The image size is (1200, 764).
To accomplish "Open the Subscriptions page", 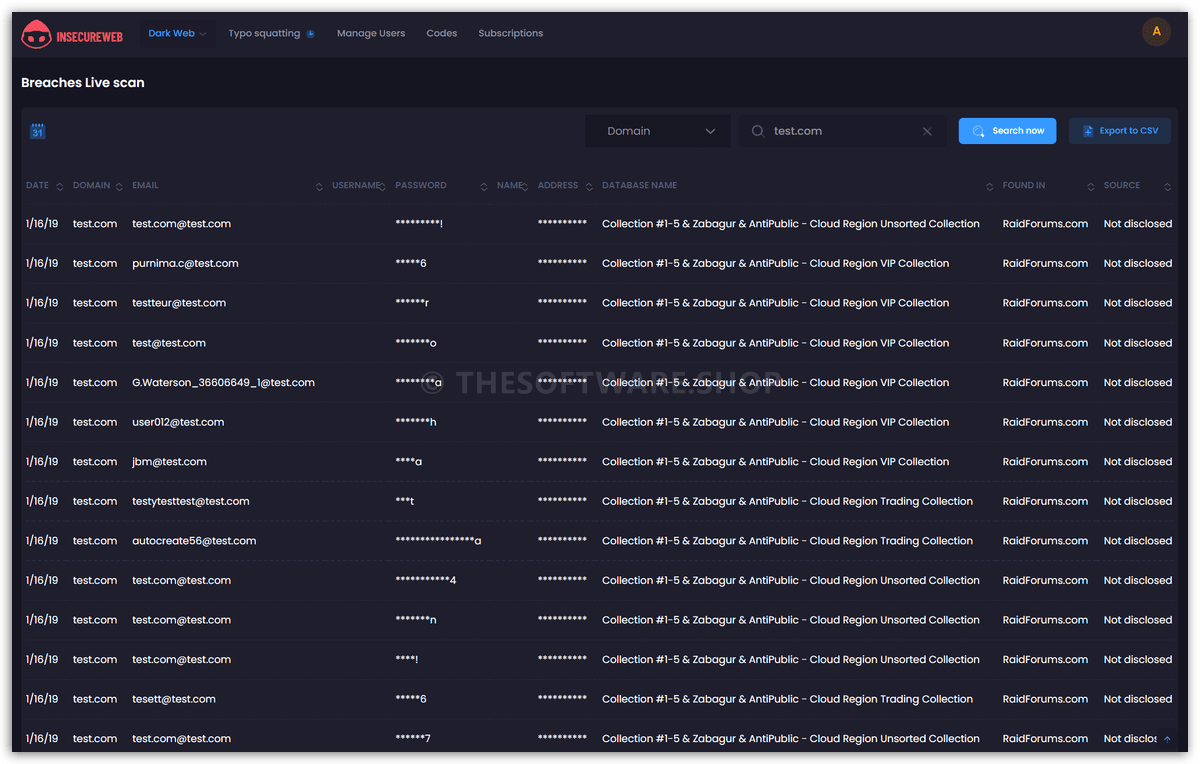I will click(x=511, y=33).
